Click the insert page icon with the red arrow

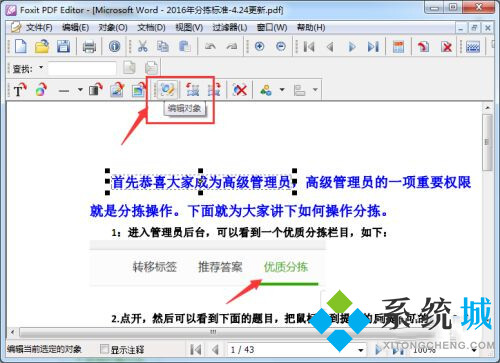423,47
